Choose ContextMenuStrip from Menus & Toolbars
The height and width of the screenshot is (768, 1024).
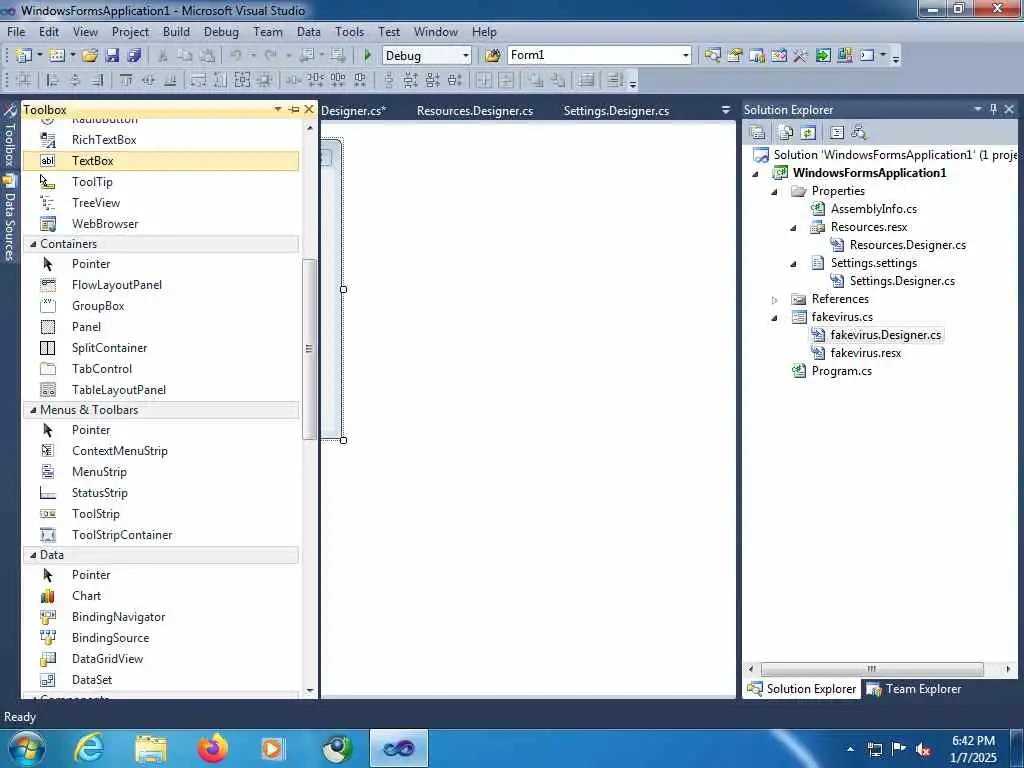(x=161, y=451)
